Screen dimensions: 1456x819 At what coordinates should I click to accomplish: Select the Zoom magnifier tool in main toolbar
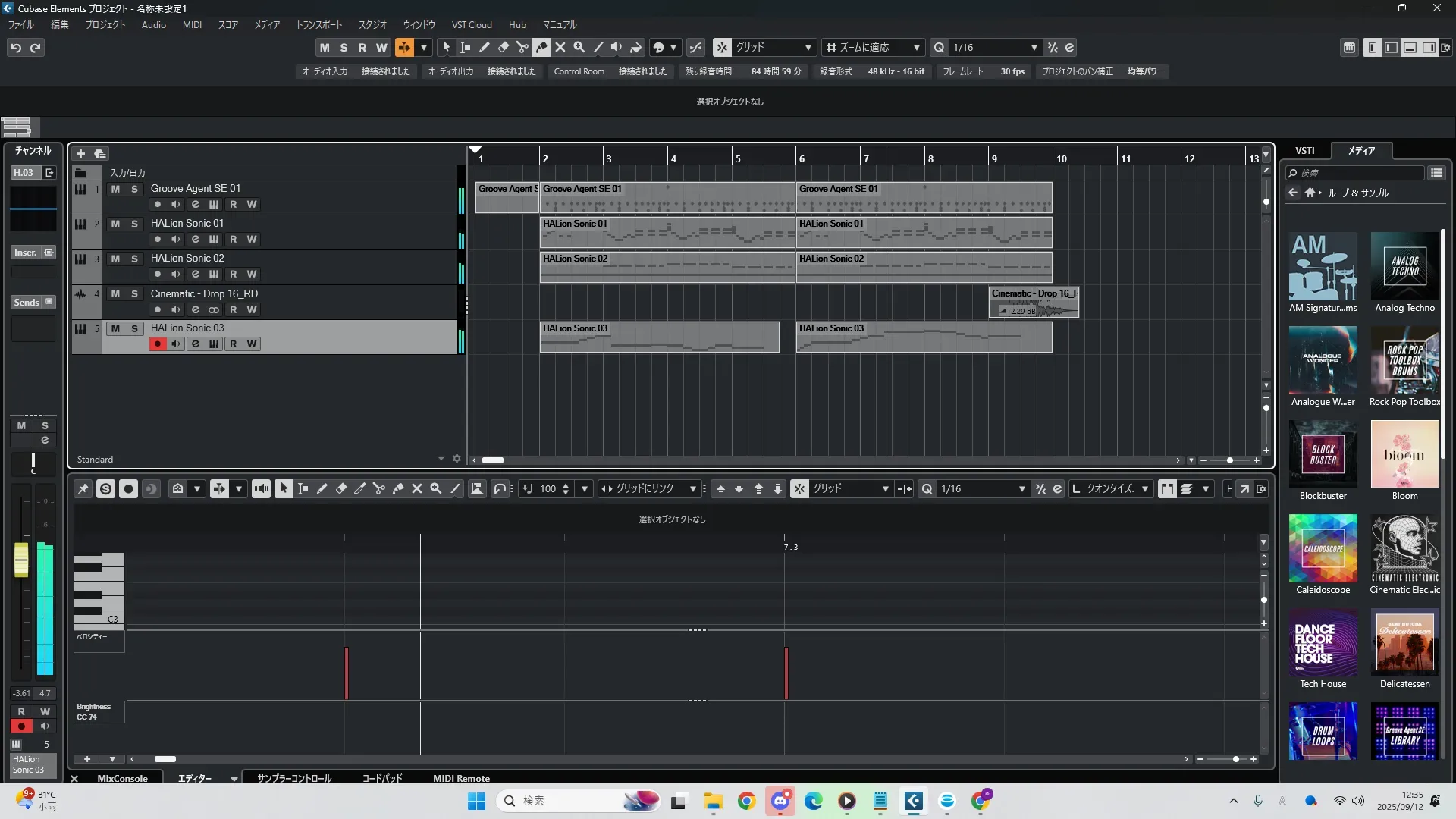579,47
